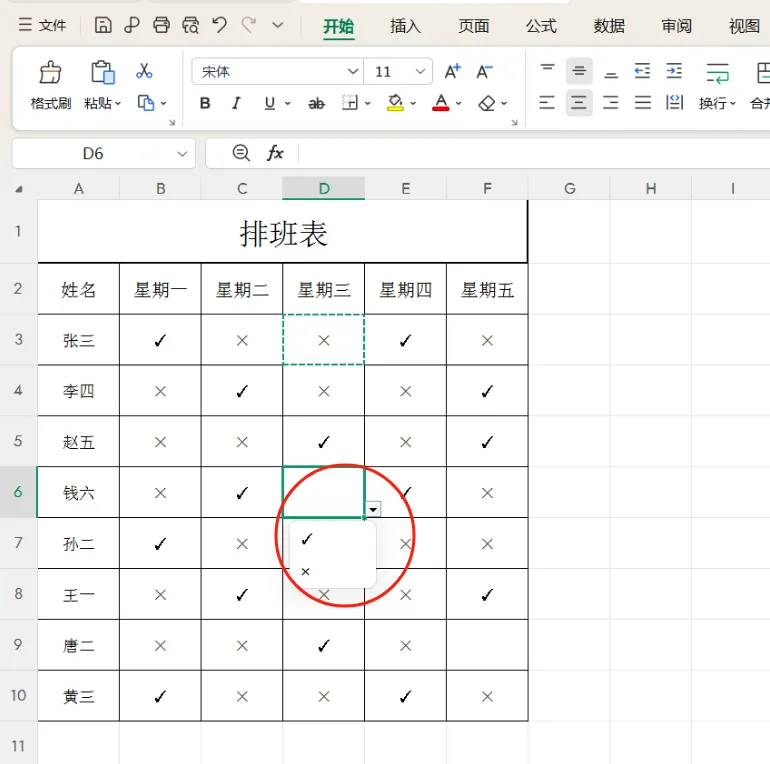
Task: Apply red font color
Action: pos(441,103)
